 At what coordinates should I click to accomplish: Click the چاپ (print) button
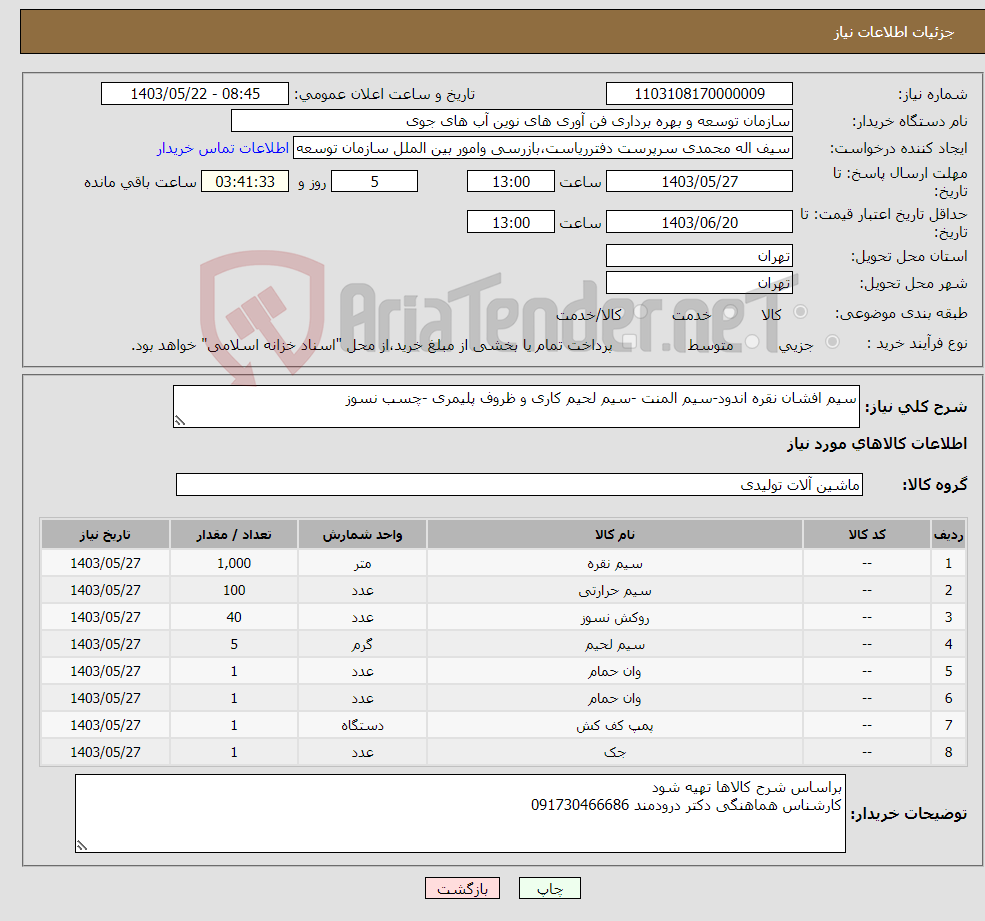(550, 888)
